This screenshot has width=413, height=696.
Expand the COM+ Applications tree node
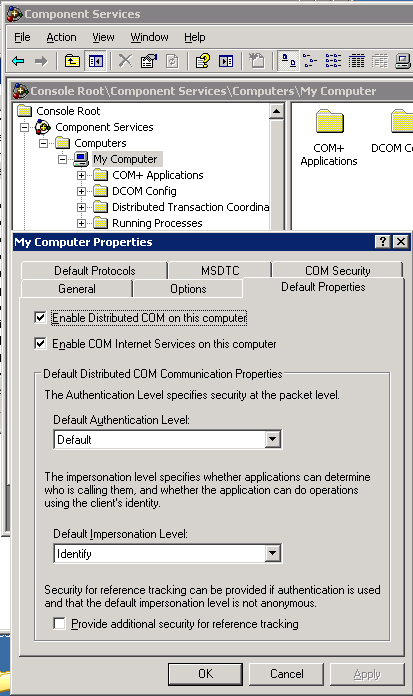pos(81,175)
